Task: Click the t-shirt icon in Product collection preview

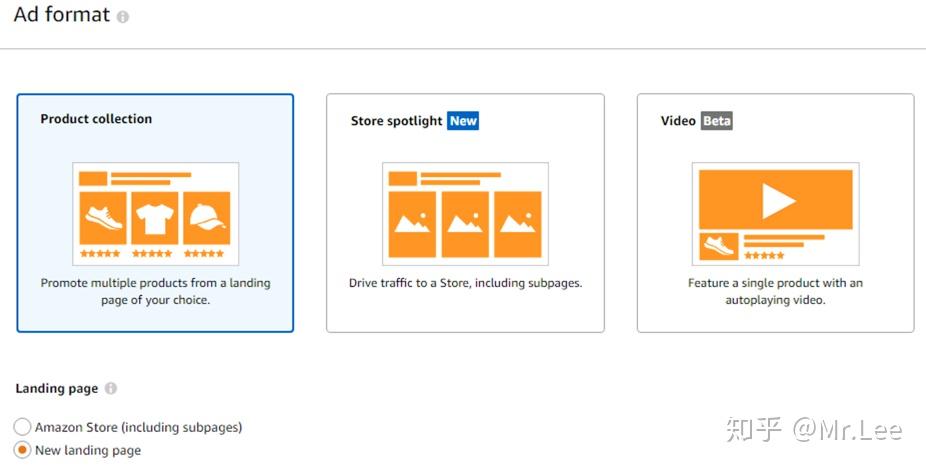Action: 154,218
